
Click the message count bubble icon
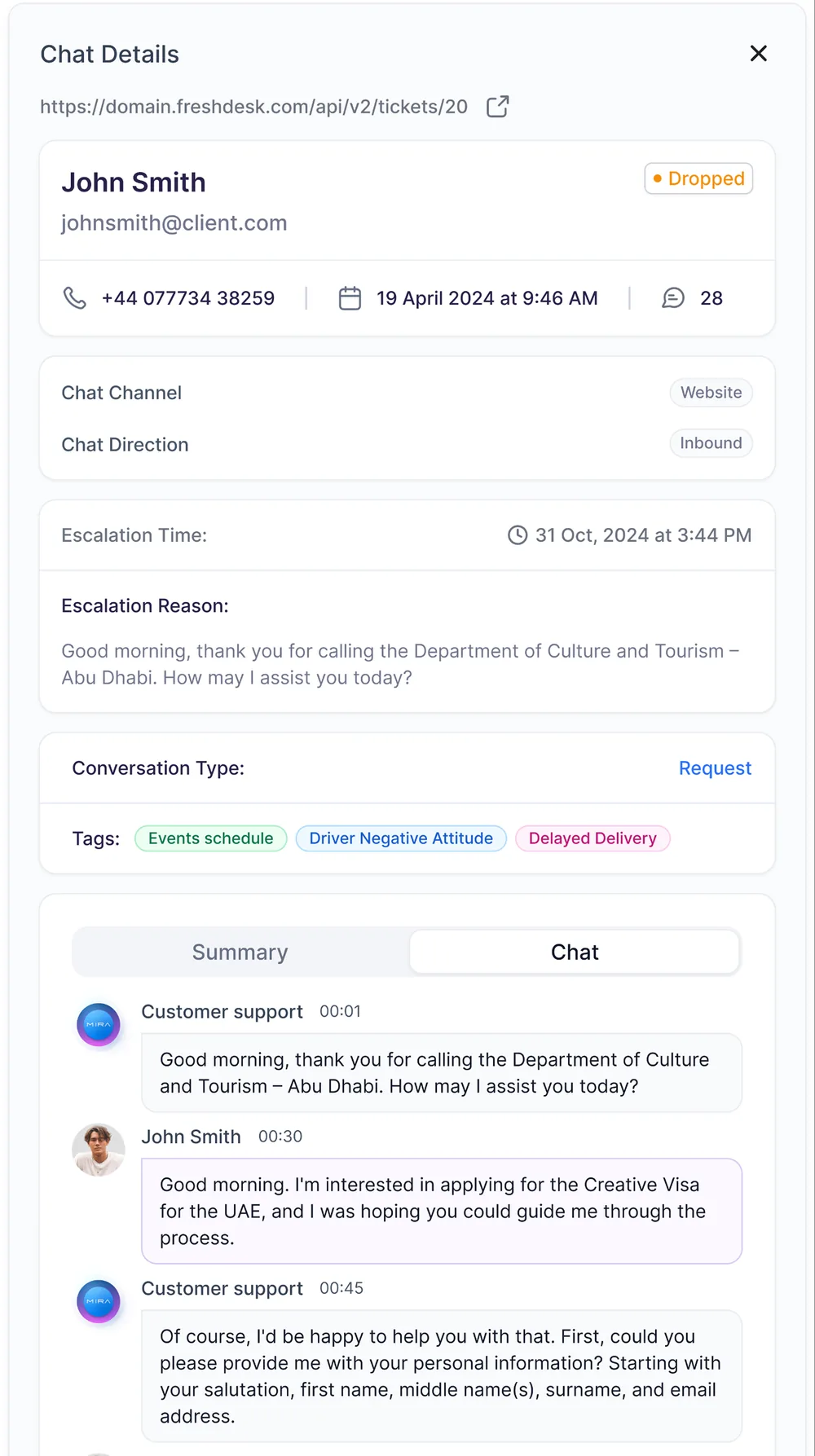point(673,298)
